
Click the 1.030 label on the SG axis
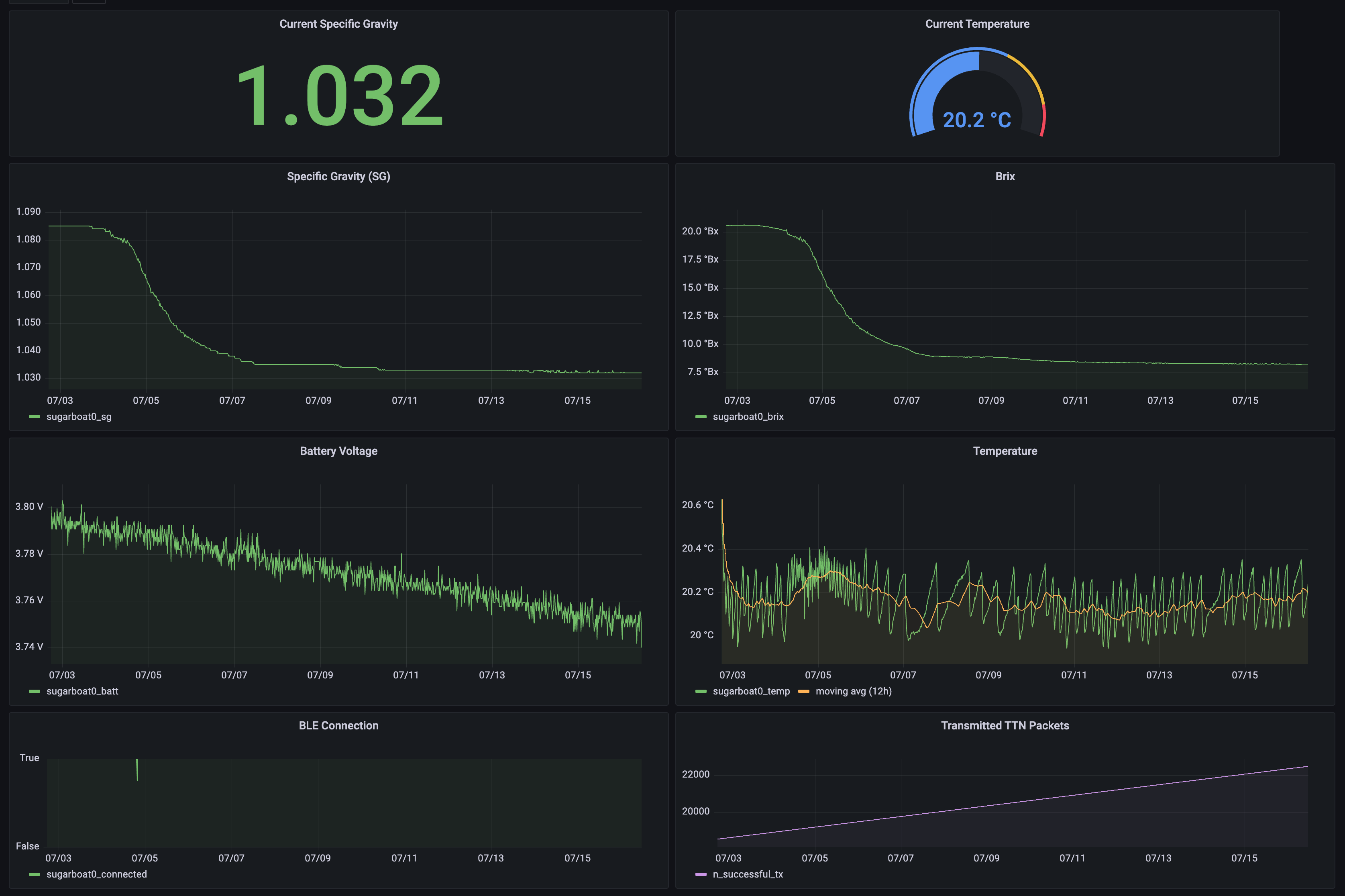coord(28,377)
